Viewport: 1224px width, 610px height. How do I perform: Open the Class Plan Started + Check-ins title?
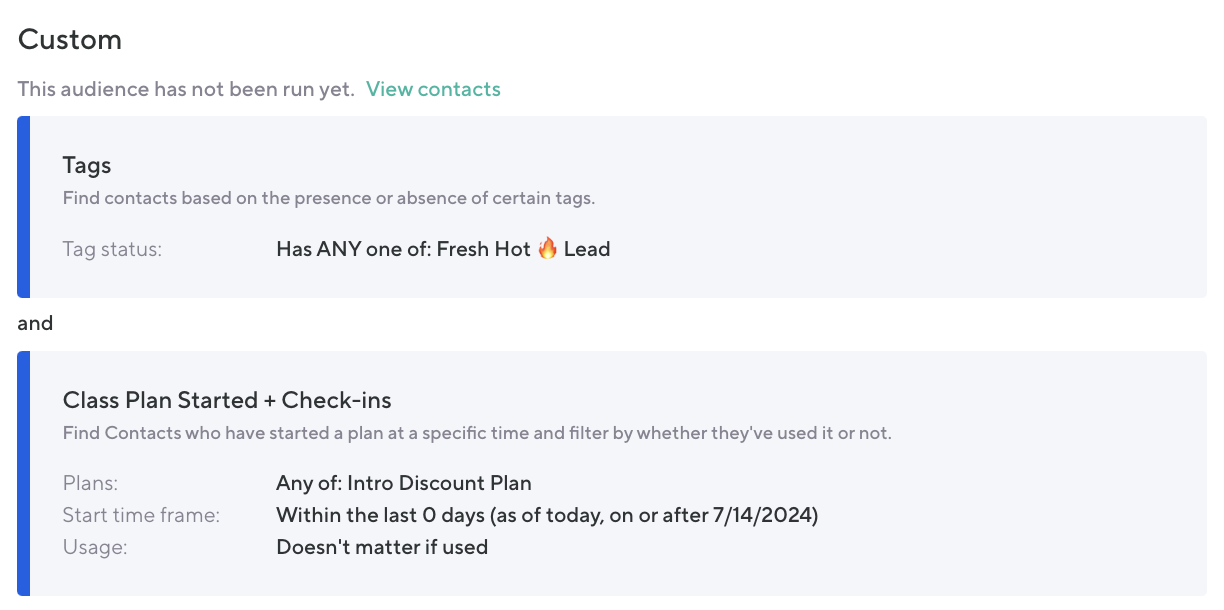click(227, 400)
